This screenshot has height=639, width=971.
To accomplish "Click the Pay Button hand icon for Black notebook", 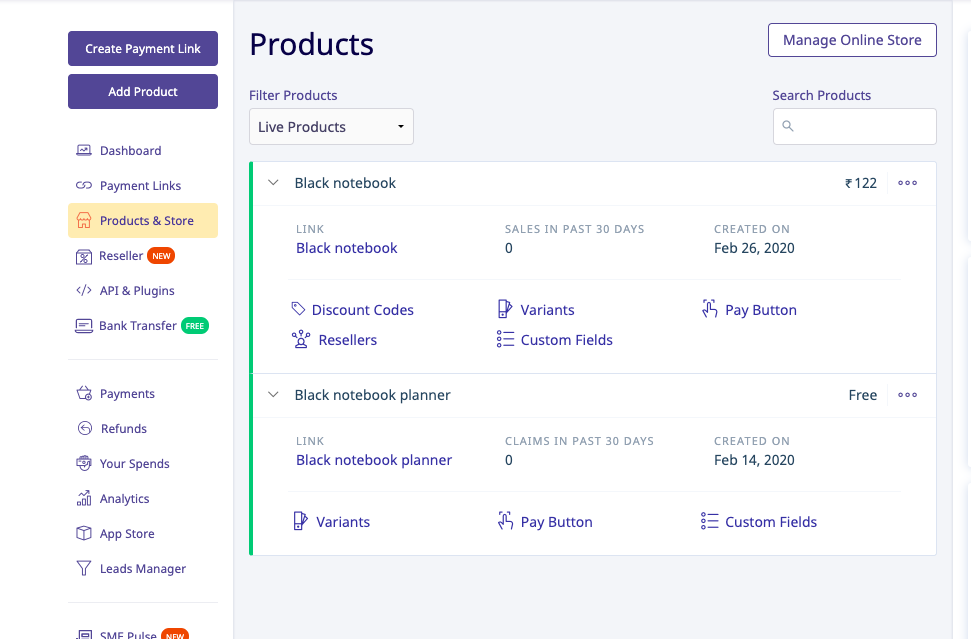I will pos(710,309).
